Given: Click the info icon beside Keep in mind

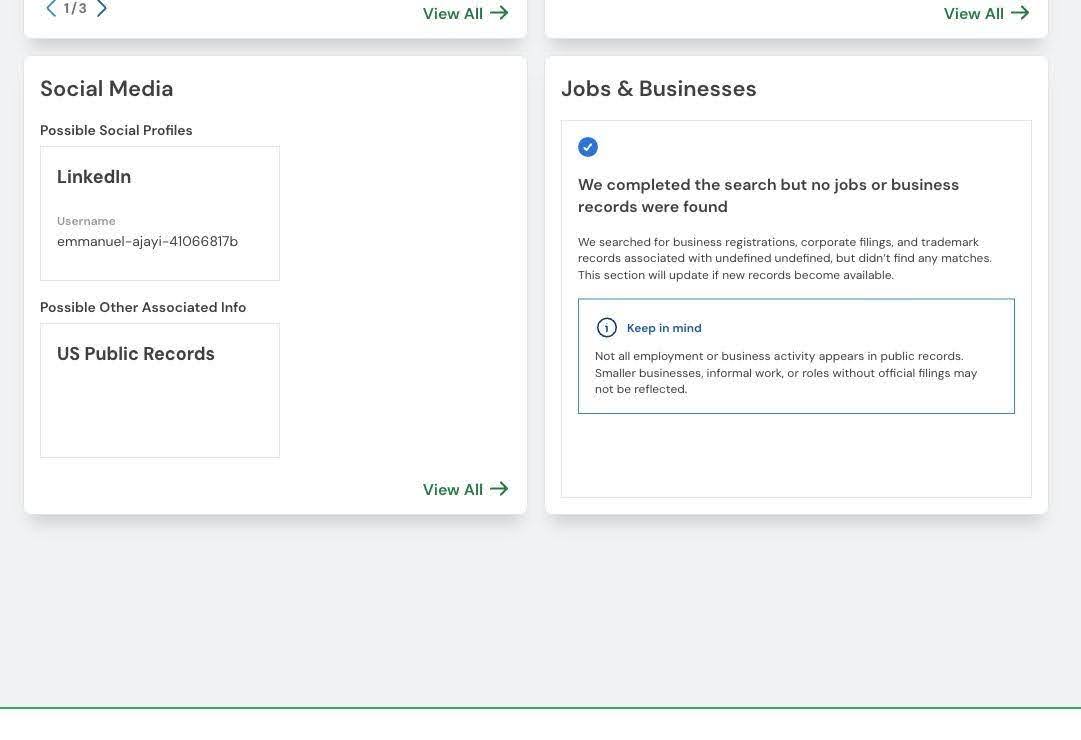Looking at the screenshot, I should (607, 328).
